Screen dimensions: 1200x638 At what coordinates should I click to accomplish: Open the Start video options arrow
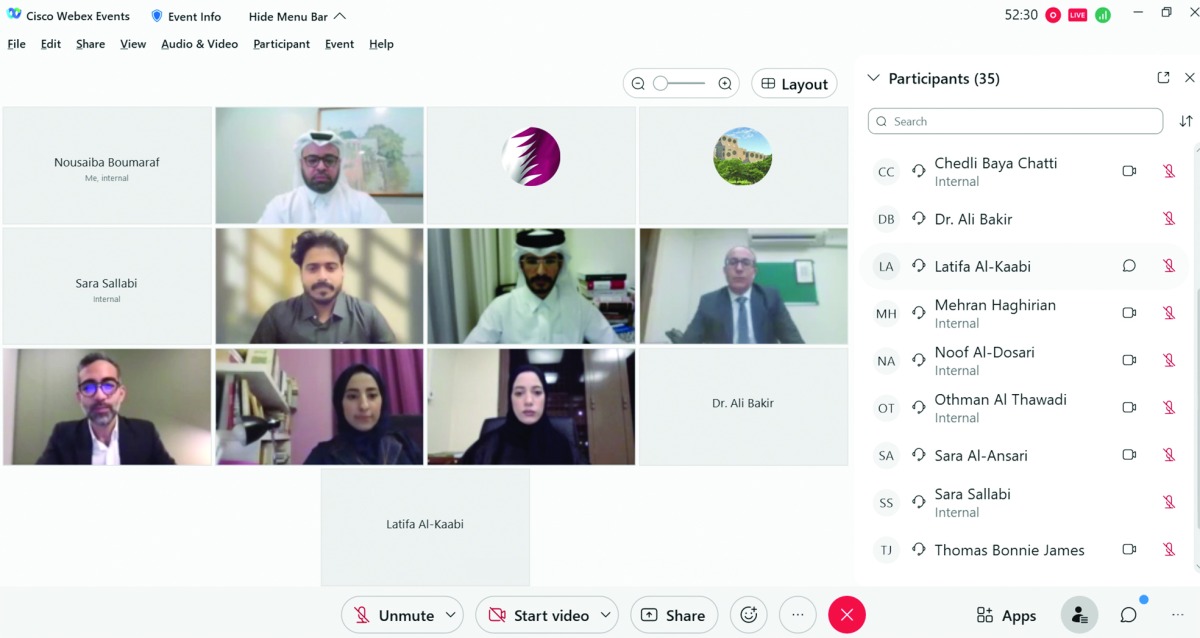(606, 615)
